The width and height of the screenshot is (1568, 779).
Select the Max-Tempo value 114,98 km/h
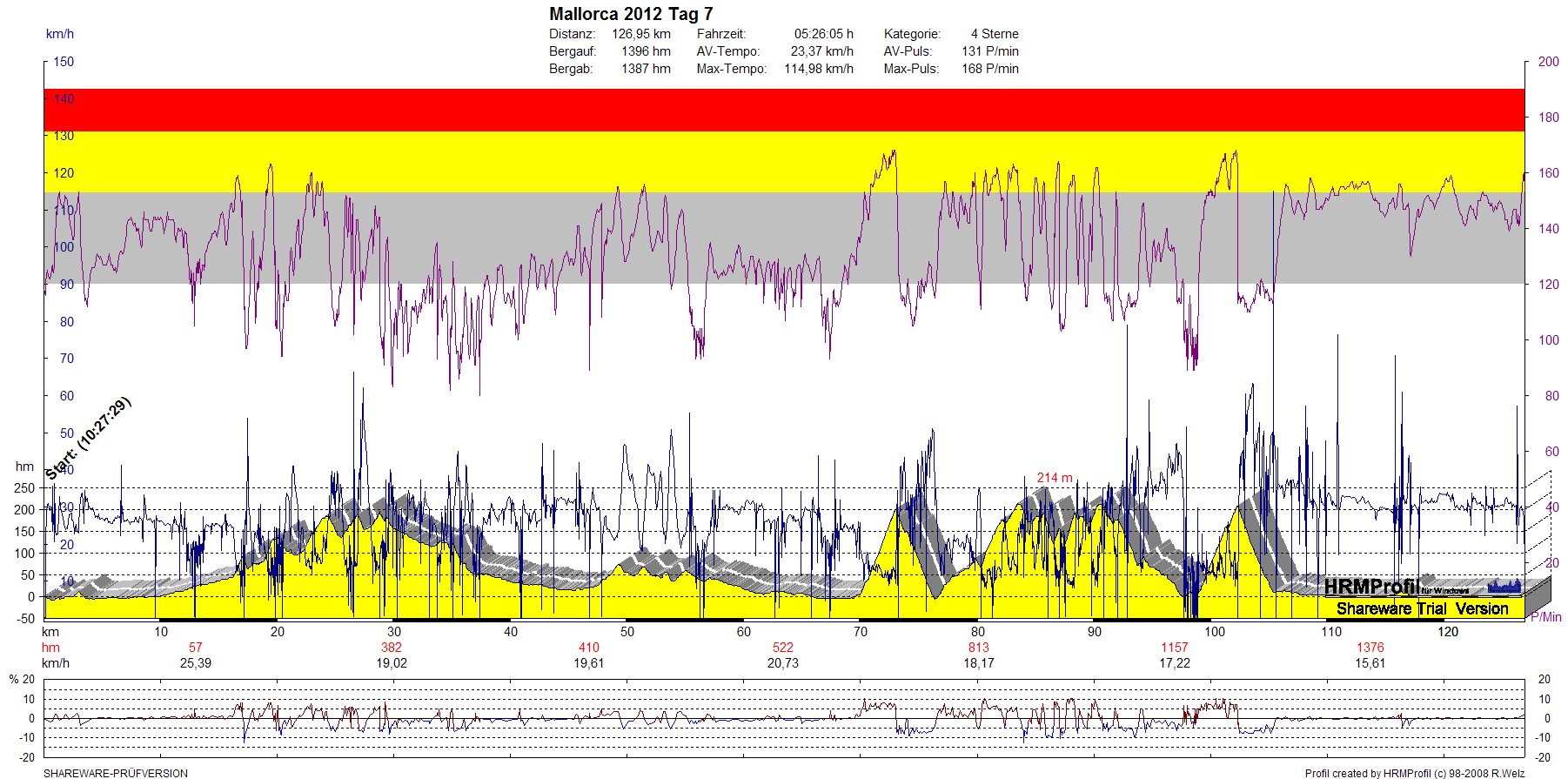(818, 69)
